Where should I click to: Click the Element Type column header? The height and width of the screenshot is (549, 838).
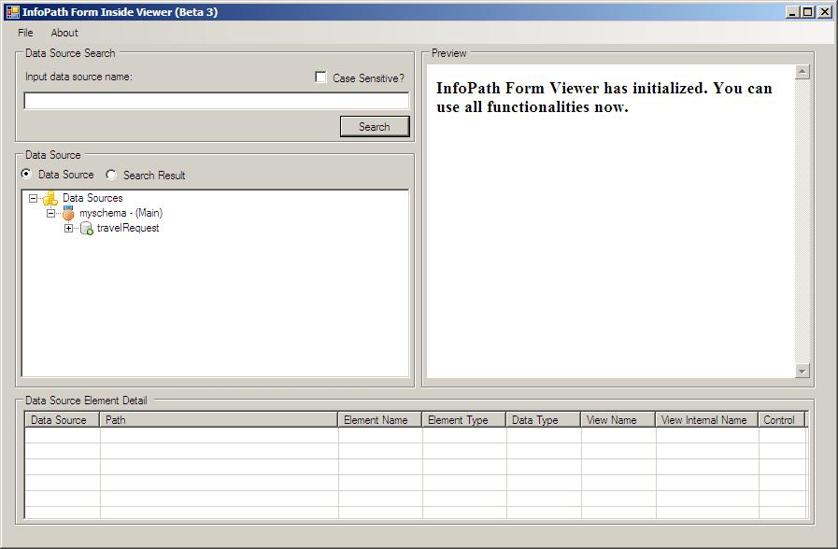(464, 420)
